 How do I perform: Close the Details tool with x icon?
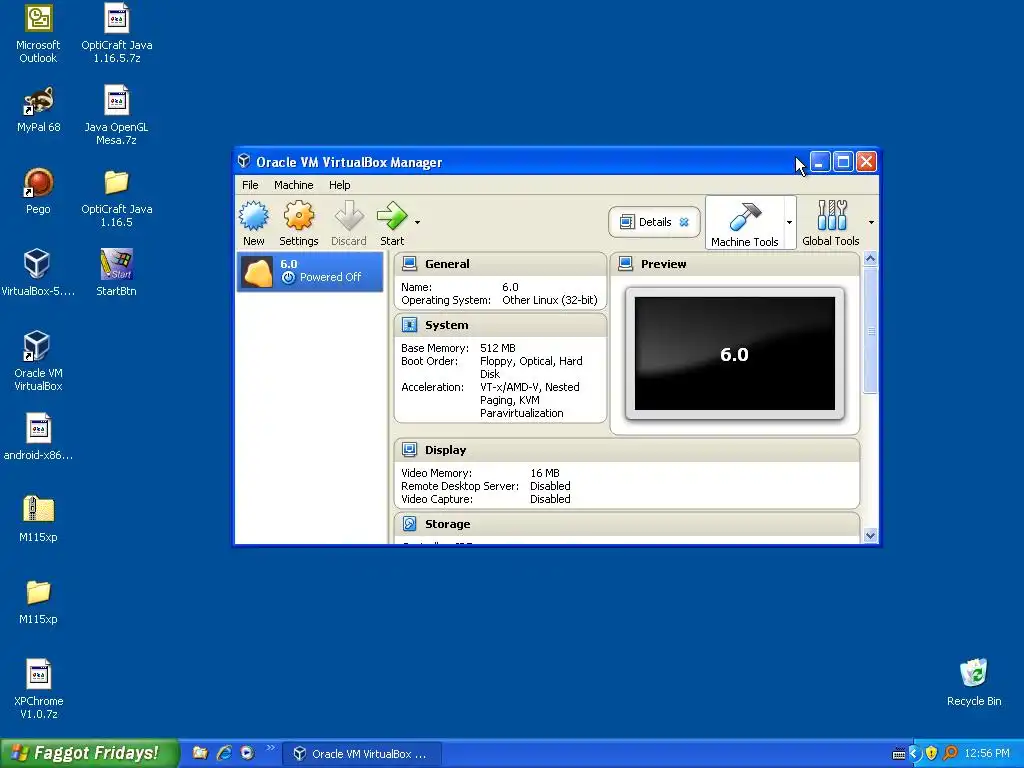coord(684,222)
